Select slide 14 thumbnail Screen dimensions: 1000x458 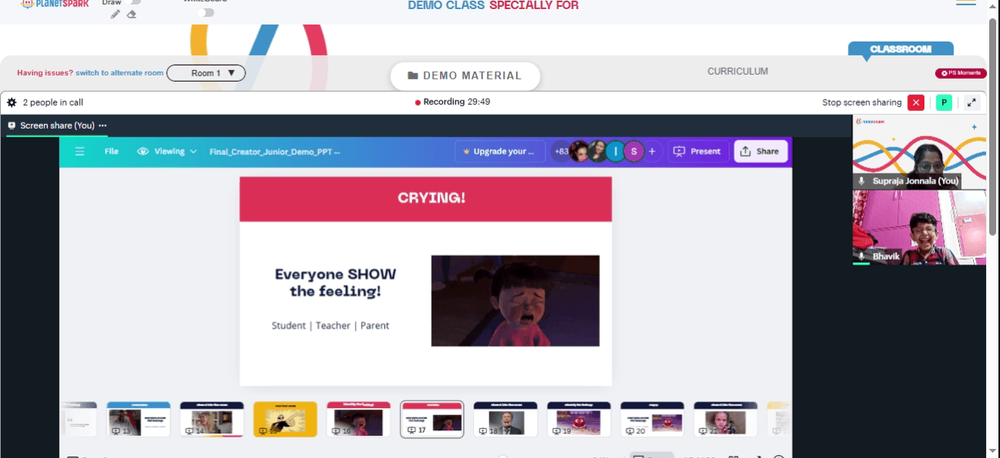pos(212,419)
